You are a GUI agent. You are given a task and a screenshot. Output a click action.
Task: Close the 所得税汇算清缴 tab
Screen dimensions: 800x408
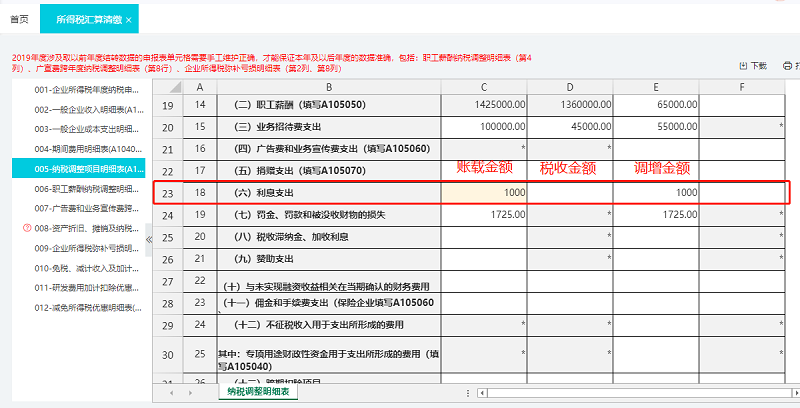129,20
